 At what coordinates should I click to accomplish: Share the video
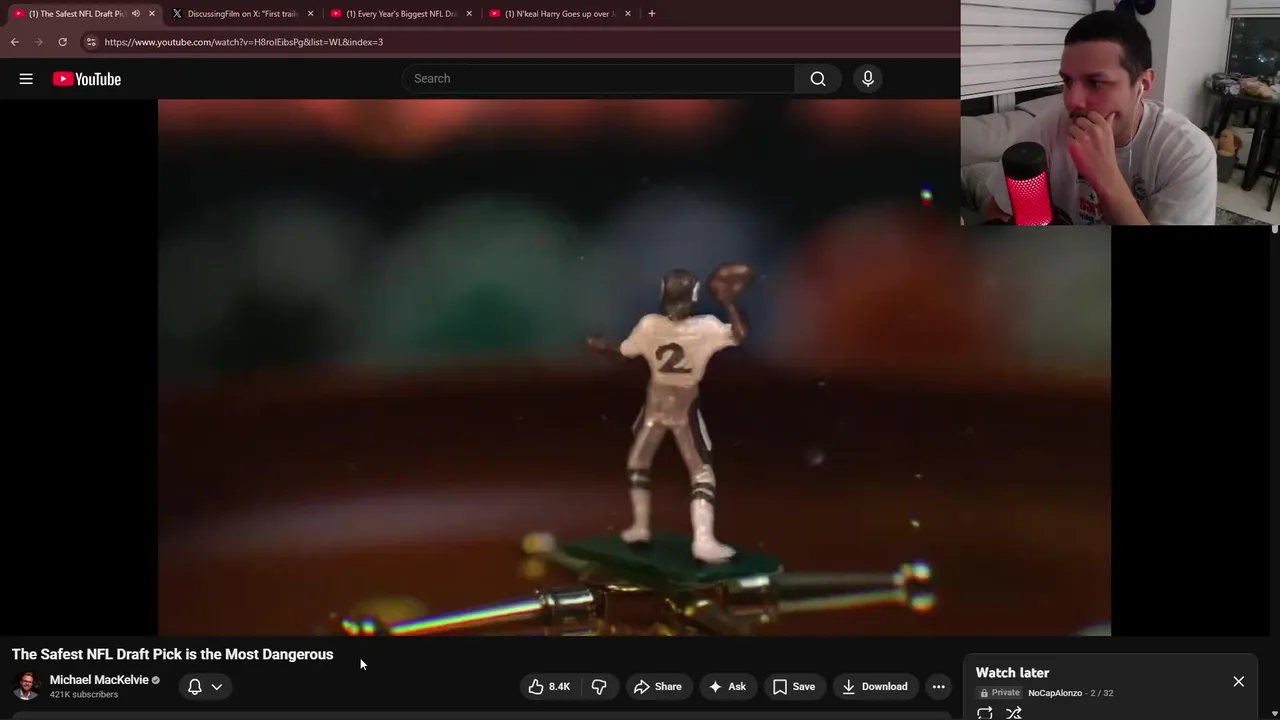tap(657, 687)
